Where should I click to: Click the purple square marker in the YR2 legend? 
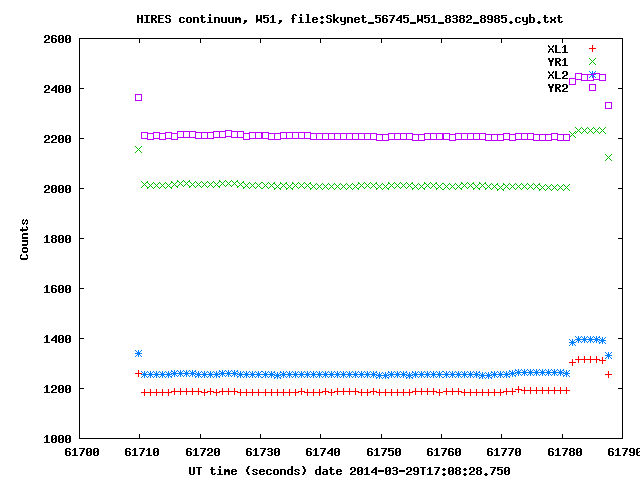pyautogui.click(x=592, y=87)
